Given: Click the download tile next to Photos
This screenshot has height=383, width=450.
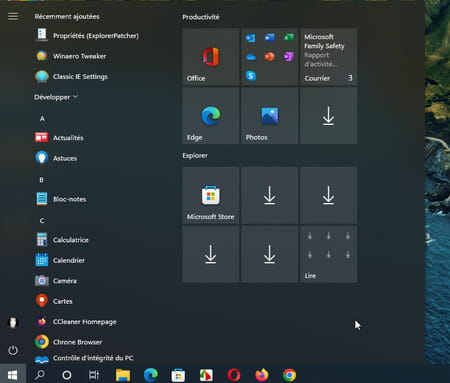Looking at the screenshot, I should (329, 116).
